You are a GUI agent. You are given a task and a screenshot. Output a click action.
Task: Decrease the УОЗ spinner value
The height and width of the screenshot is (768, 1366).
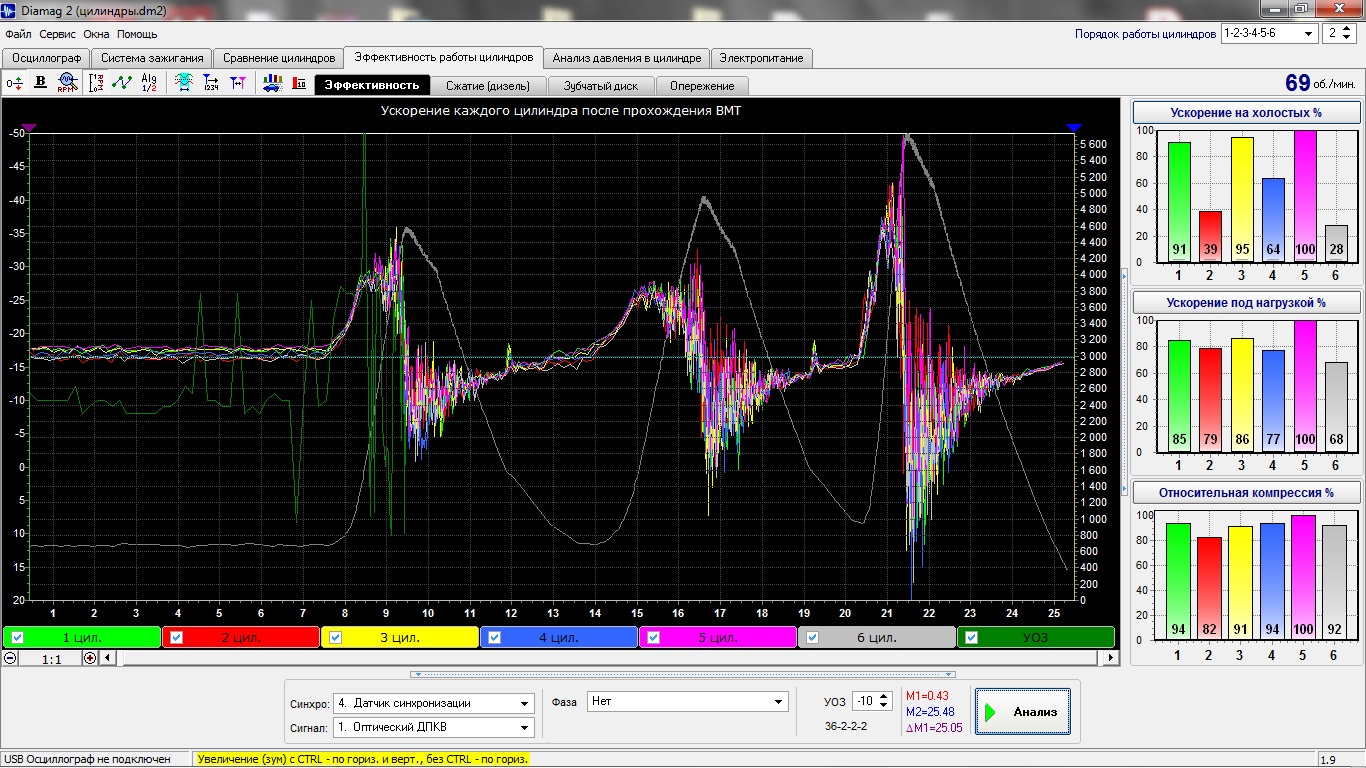(885, 706)
